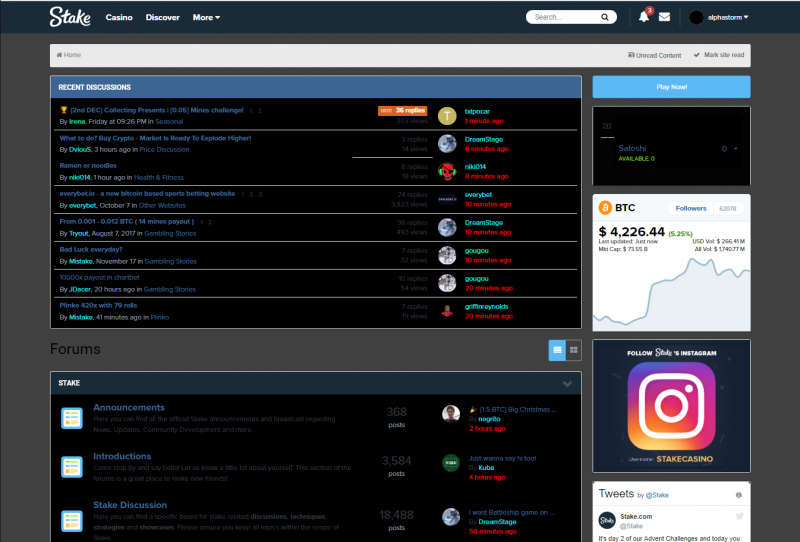Click the Twitter bird icon
This screenshot has height=542, width=800.
pos(739,516)
